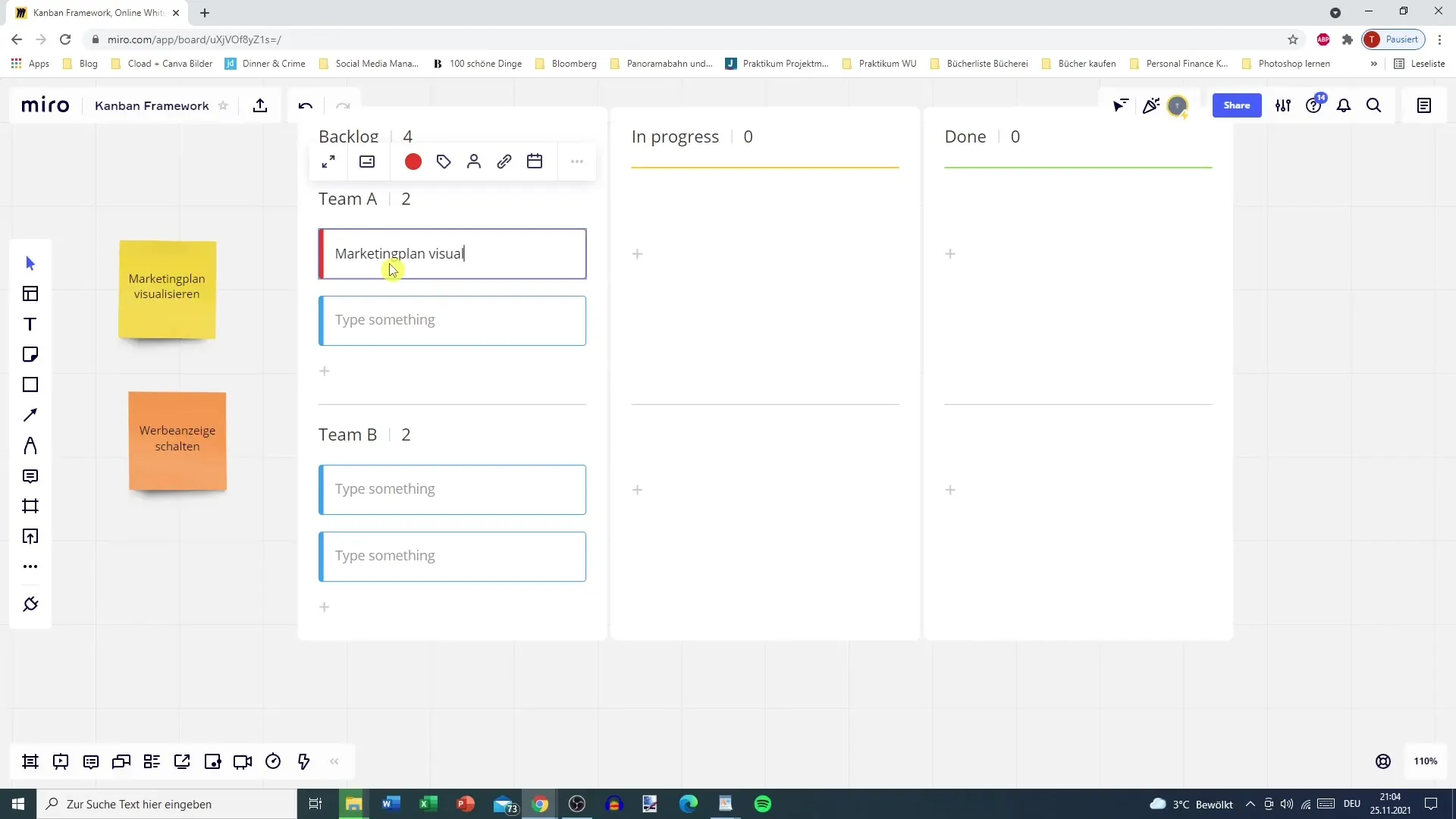Toggle the assignee icon on card toolbar
The height and width of the screenshot is (819, 1456).
pos(474,162)
